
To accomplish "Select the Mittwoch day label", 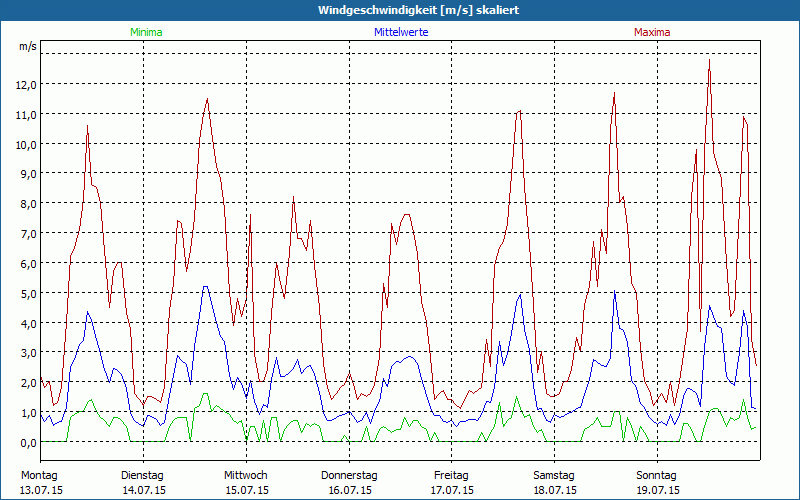I will [x=245, y=475].
